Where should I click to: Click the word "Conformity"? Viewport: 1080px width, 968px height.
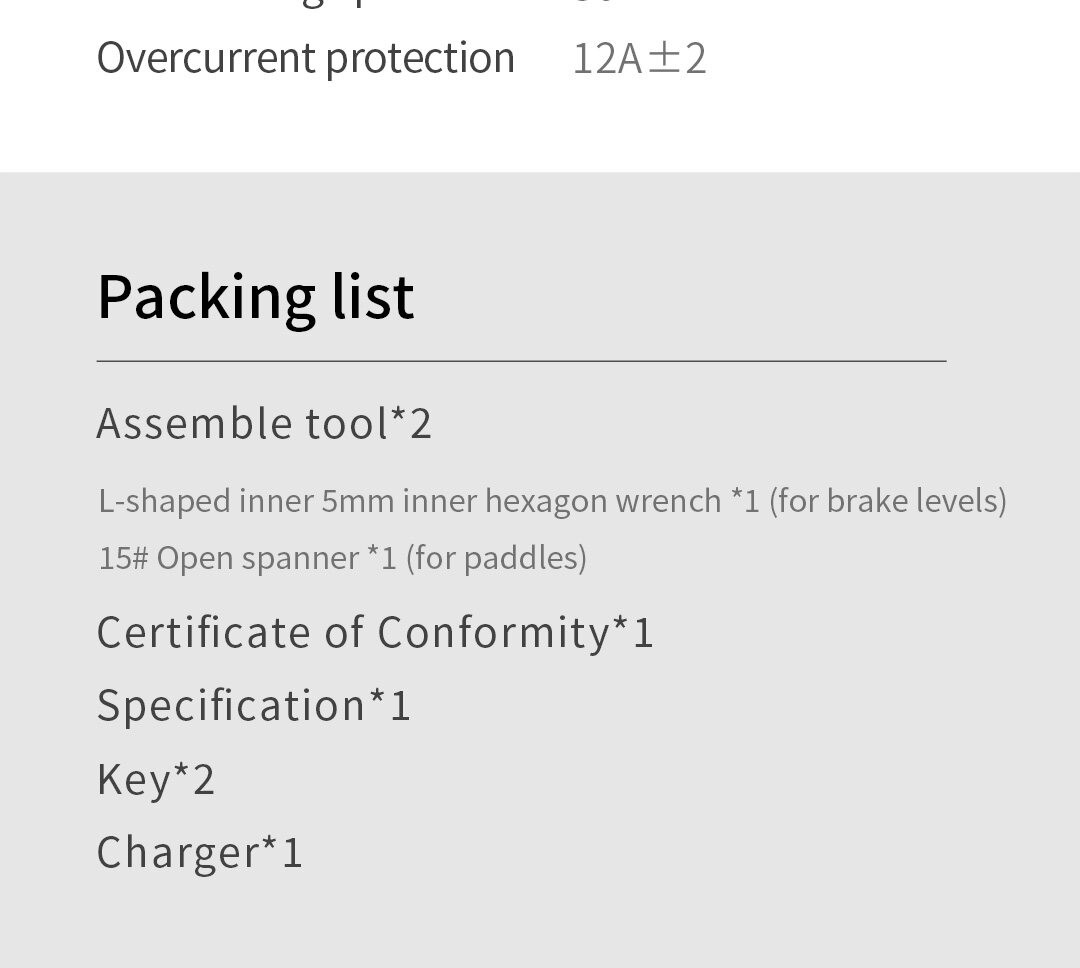click(494, 632)
